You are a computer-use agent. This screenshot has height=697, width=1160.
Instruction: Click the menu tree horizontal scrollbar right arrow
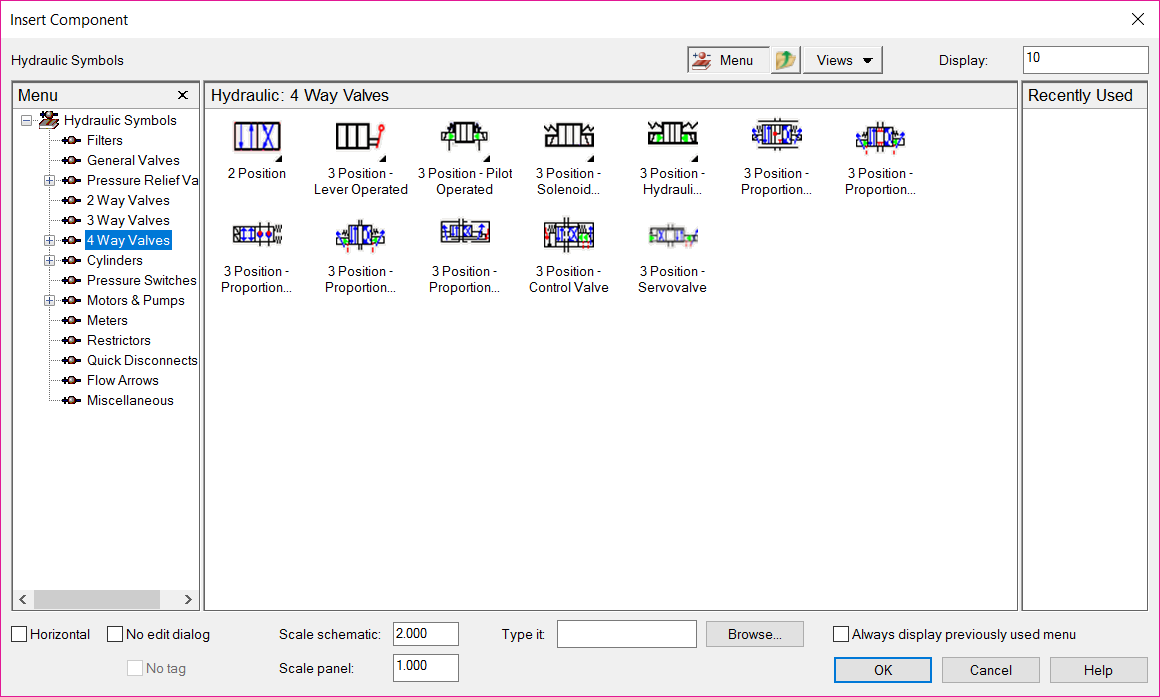coord(188,599)
